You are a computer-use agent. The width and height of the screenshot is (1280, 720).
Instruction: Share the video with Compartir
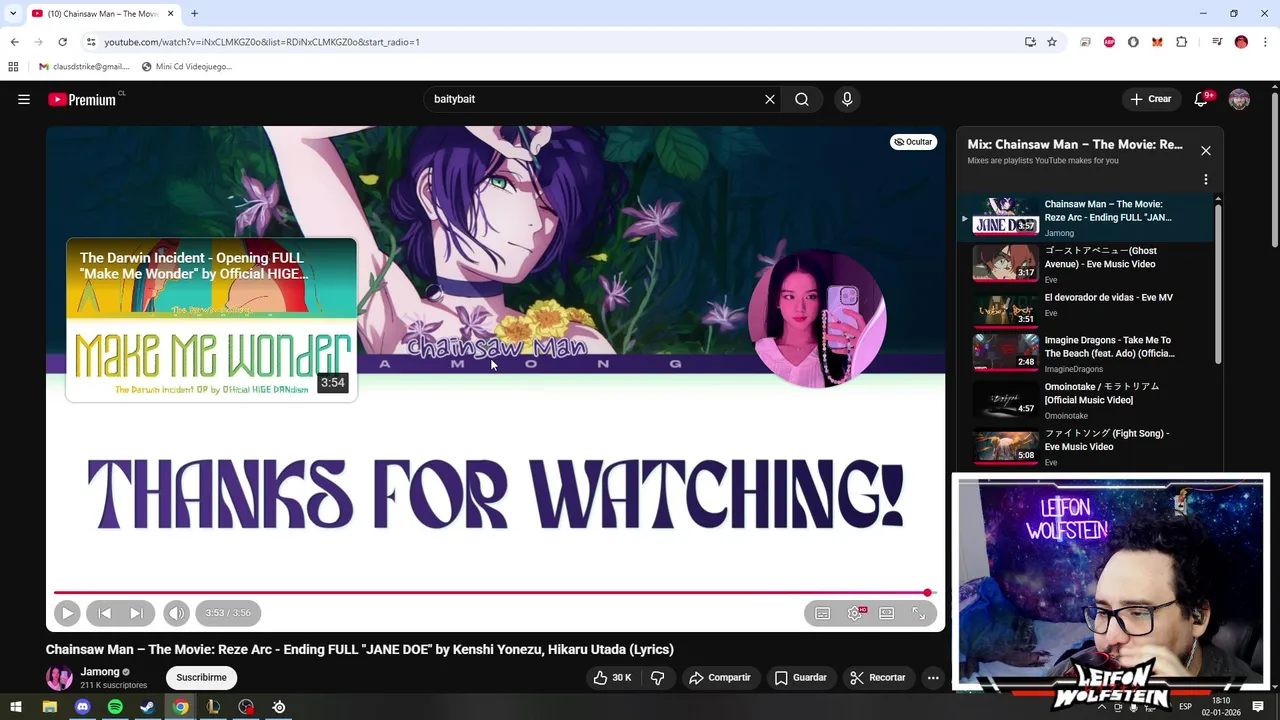tap(720, 677)
